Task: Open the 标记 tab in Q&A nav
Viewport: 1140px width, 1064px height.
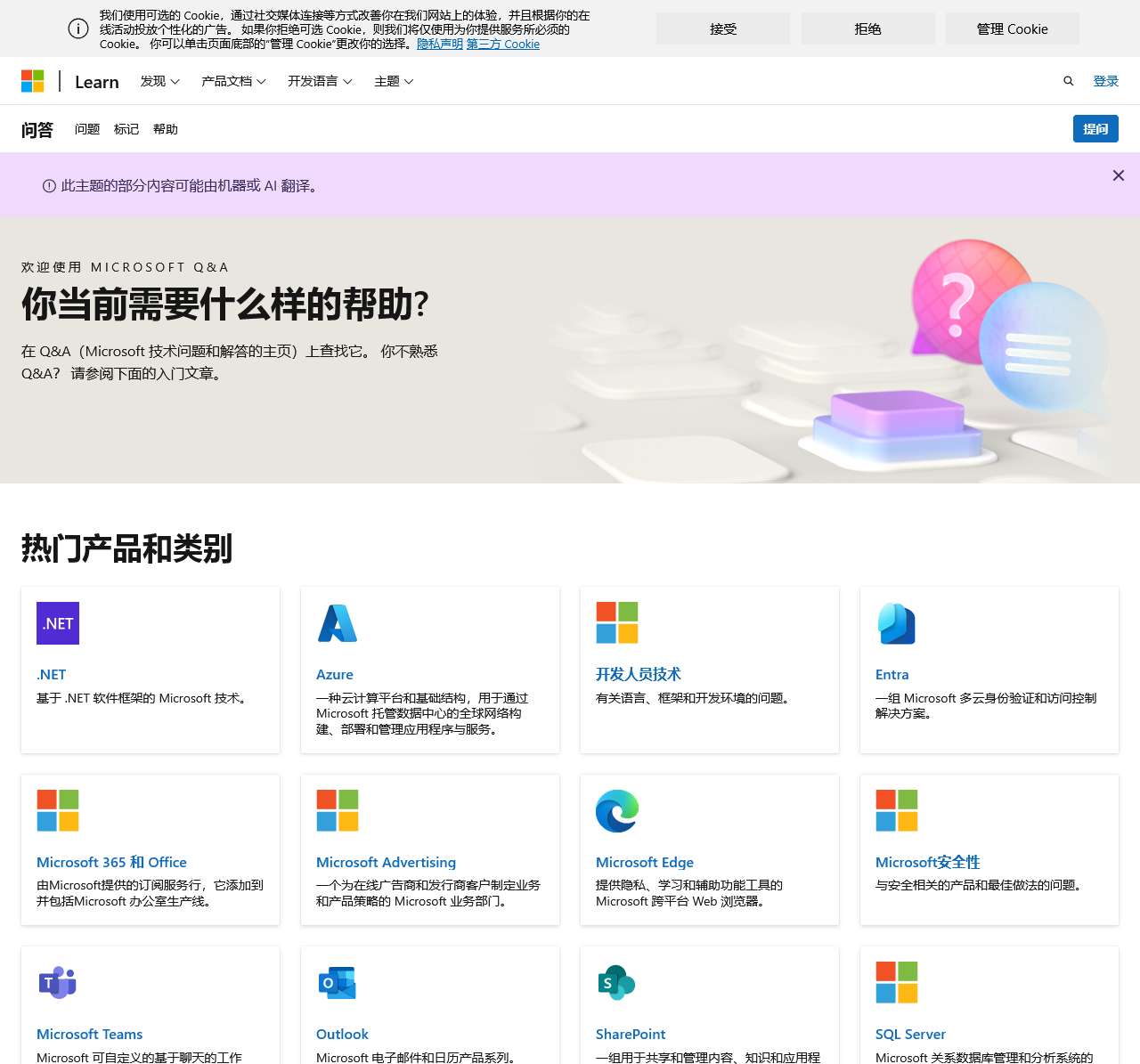Action: pyautogui.click(x=126, y=129)
